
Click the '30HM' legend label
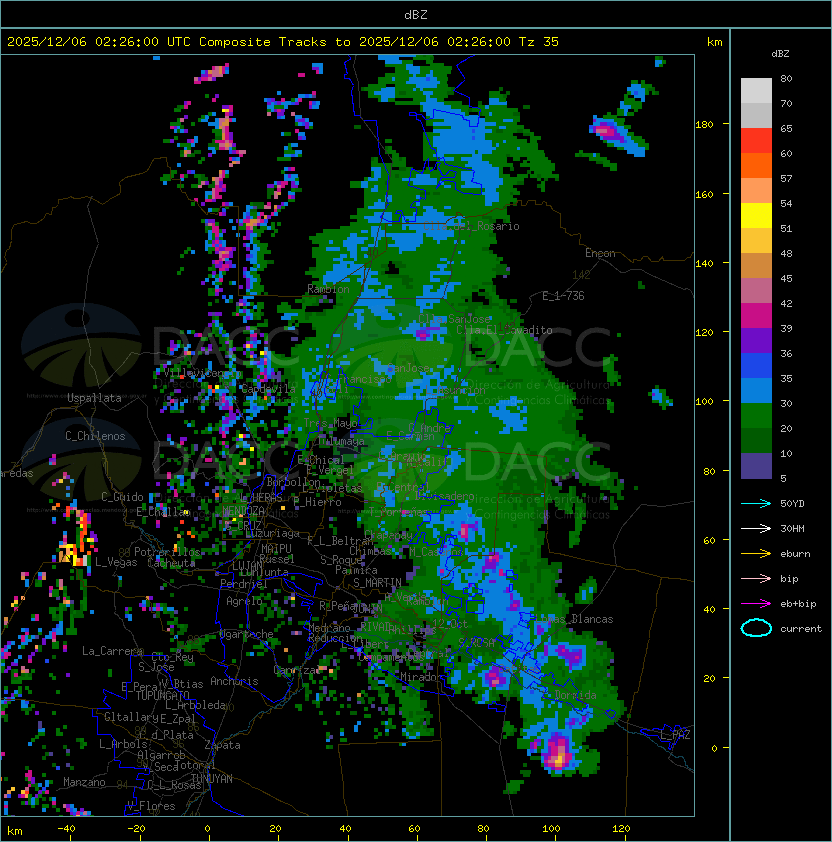coord(792,528)
